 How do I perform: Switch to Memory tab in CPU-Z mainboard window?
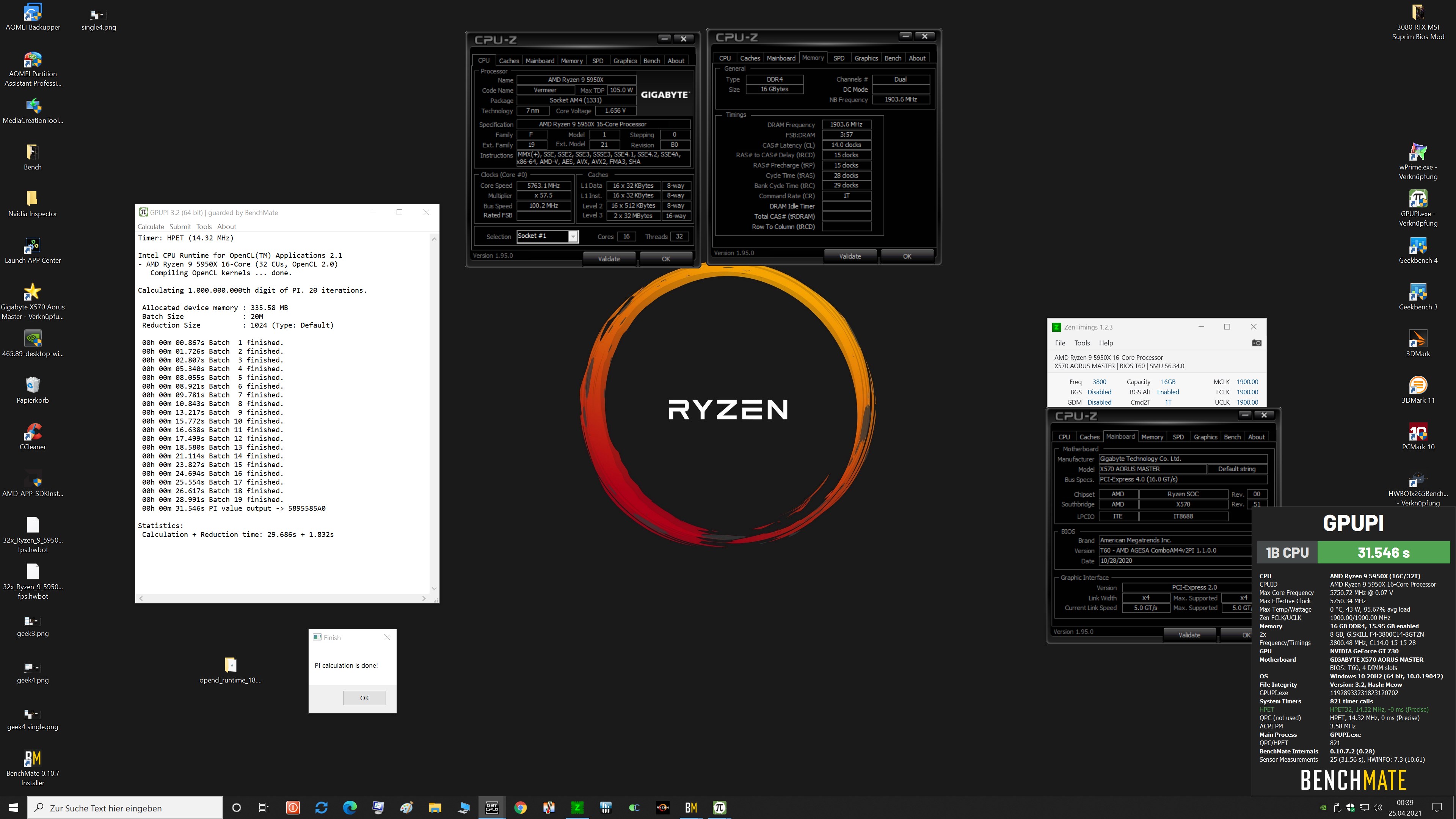coord(1152,437)
